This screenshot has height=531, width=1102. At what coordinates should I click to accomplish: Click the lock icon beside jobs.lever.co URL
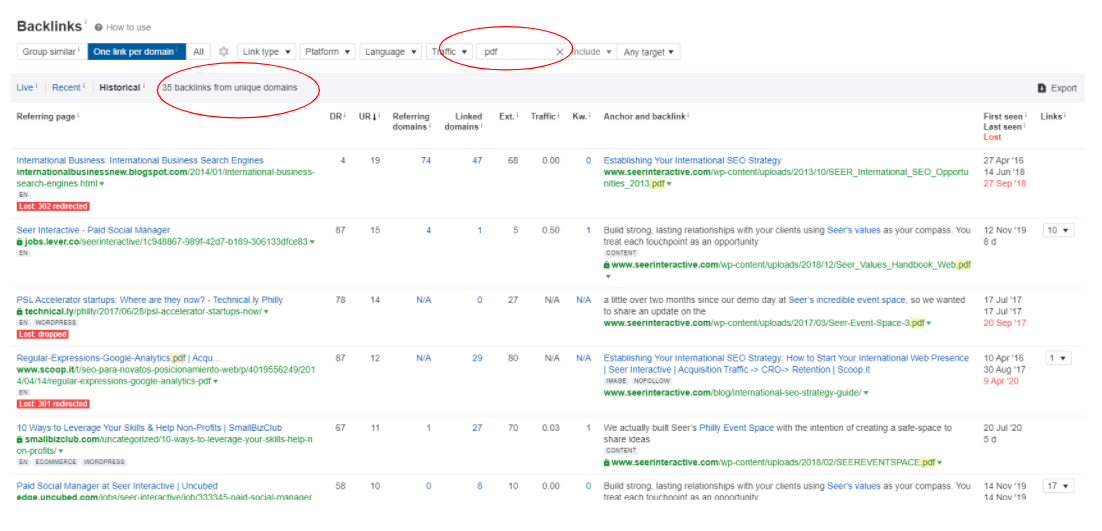[20, 242]
